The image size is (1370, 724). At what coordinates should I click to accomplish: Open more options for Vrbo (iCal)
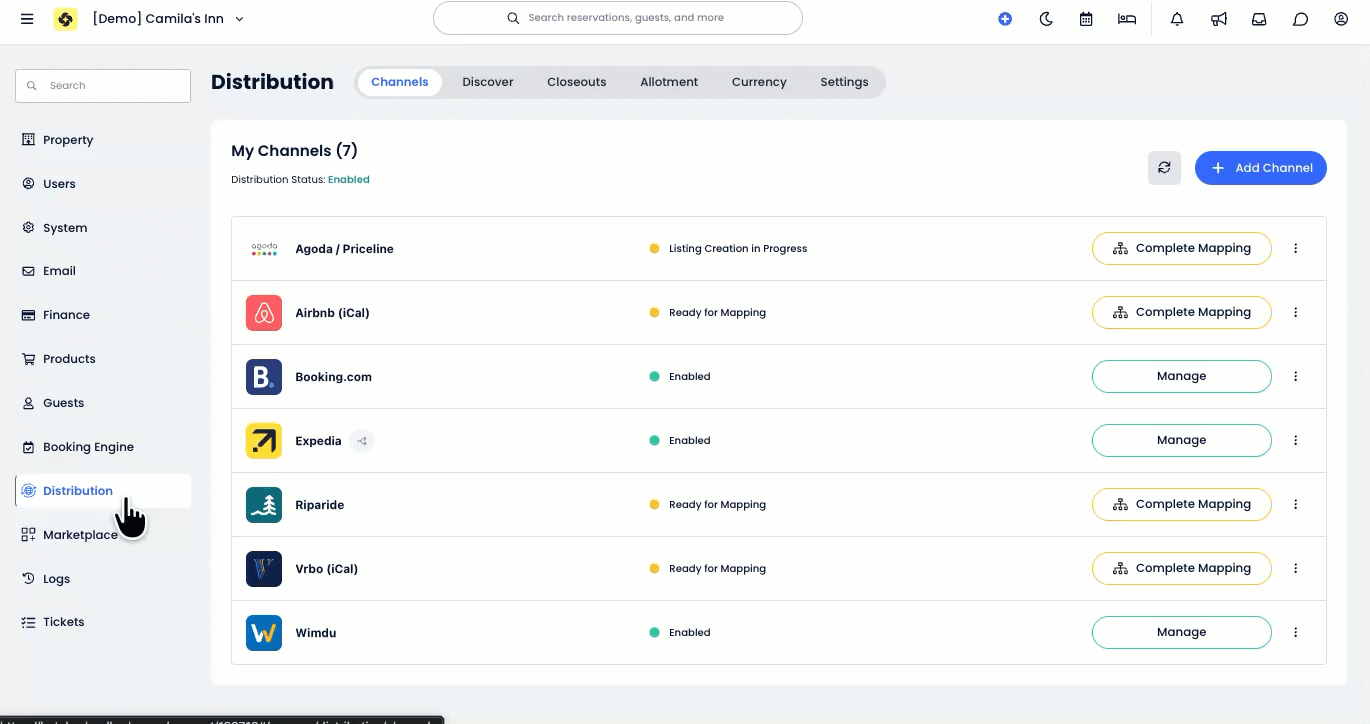(x=1296, y=568)
